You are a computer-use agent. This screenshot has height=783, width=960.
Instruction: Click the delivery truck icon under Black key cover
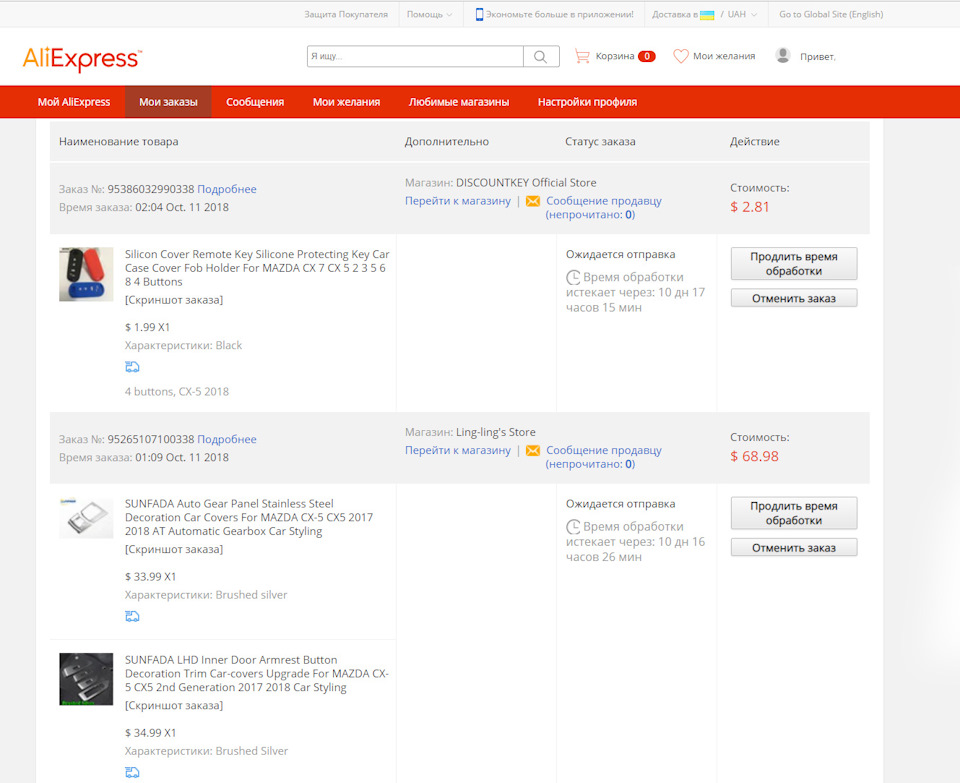coord(132,367)
